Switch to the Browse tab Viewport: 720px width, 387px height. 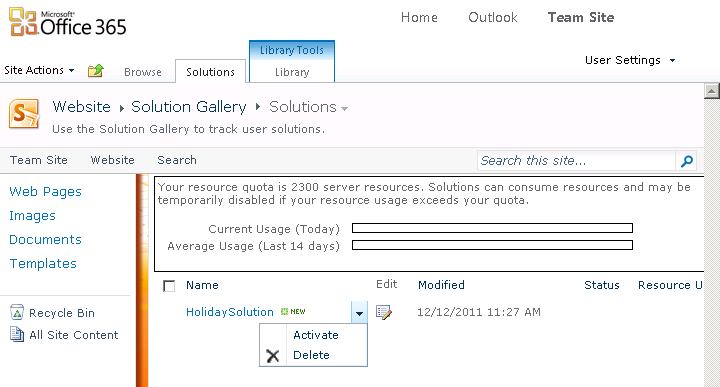pyautogui.click(x=143, y=72)
